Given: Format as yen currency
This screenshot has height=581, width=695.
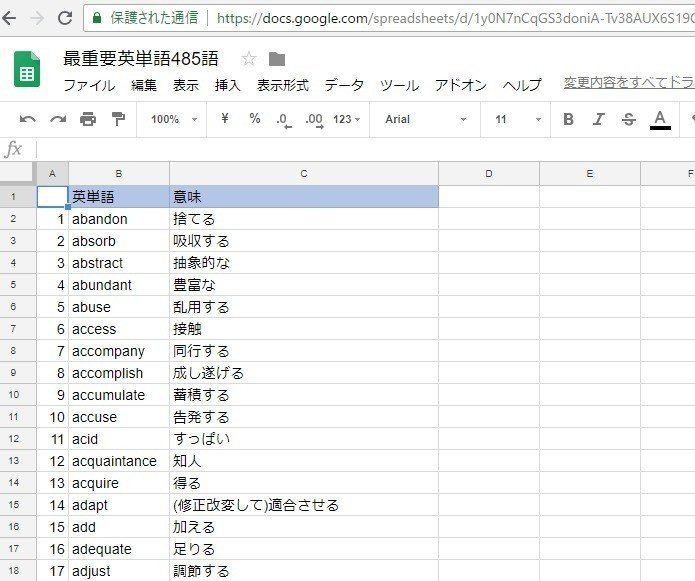Looking at the screenshot, I should point(225,118).
